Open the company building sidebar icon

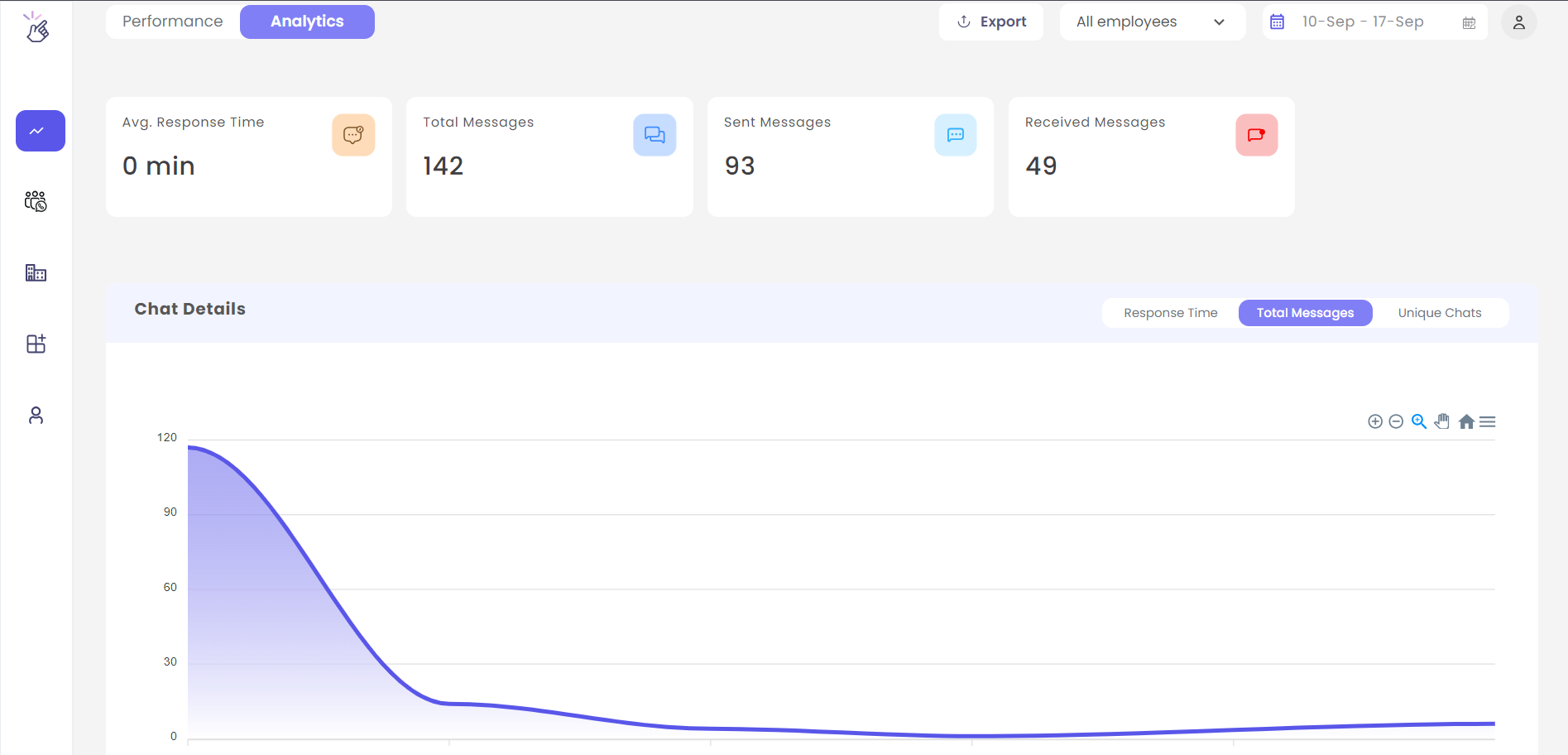[36, 272]
